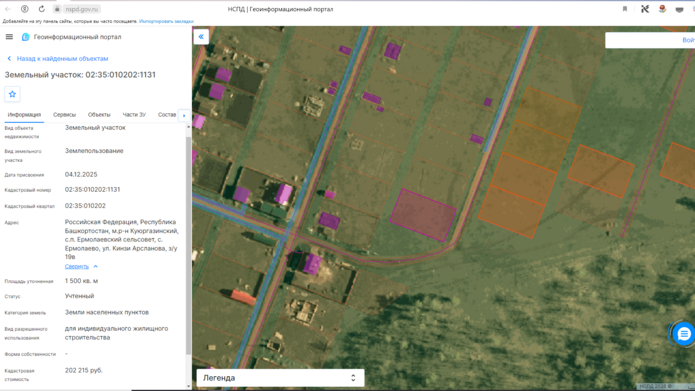
Task: Collapse side panel with double chevron button
Action: [201, 37]
